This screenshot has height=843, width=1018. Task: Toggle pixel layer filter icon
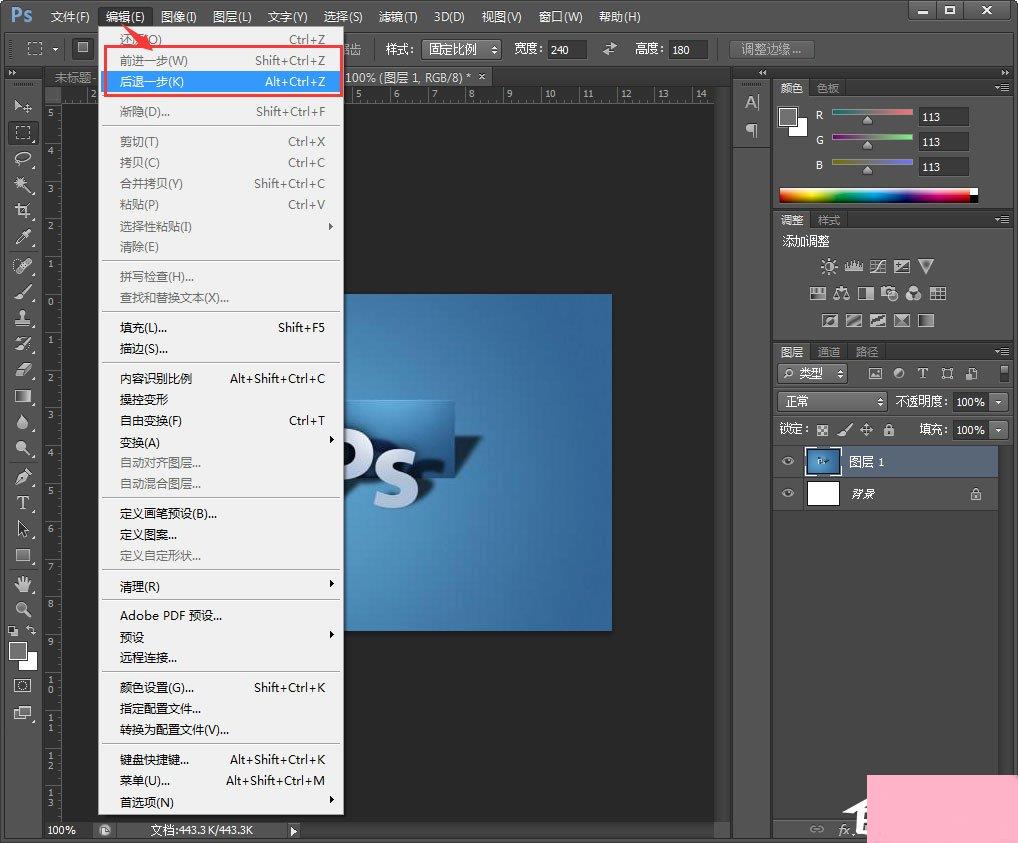875,373
